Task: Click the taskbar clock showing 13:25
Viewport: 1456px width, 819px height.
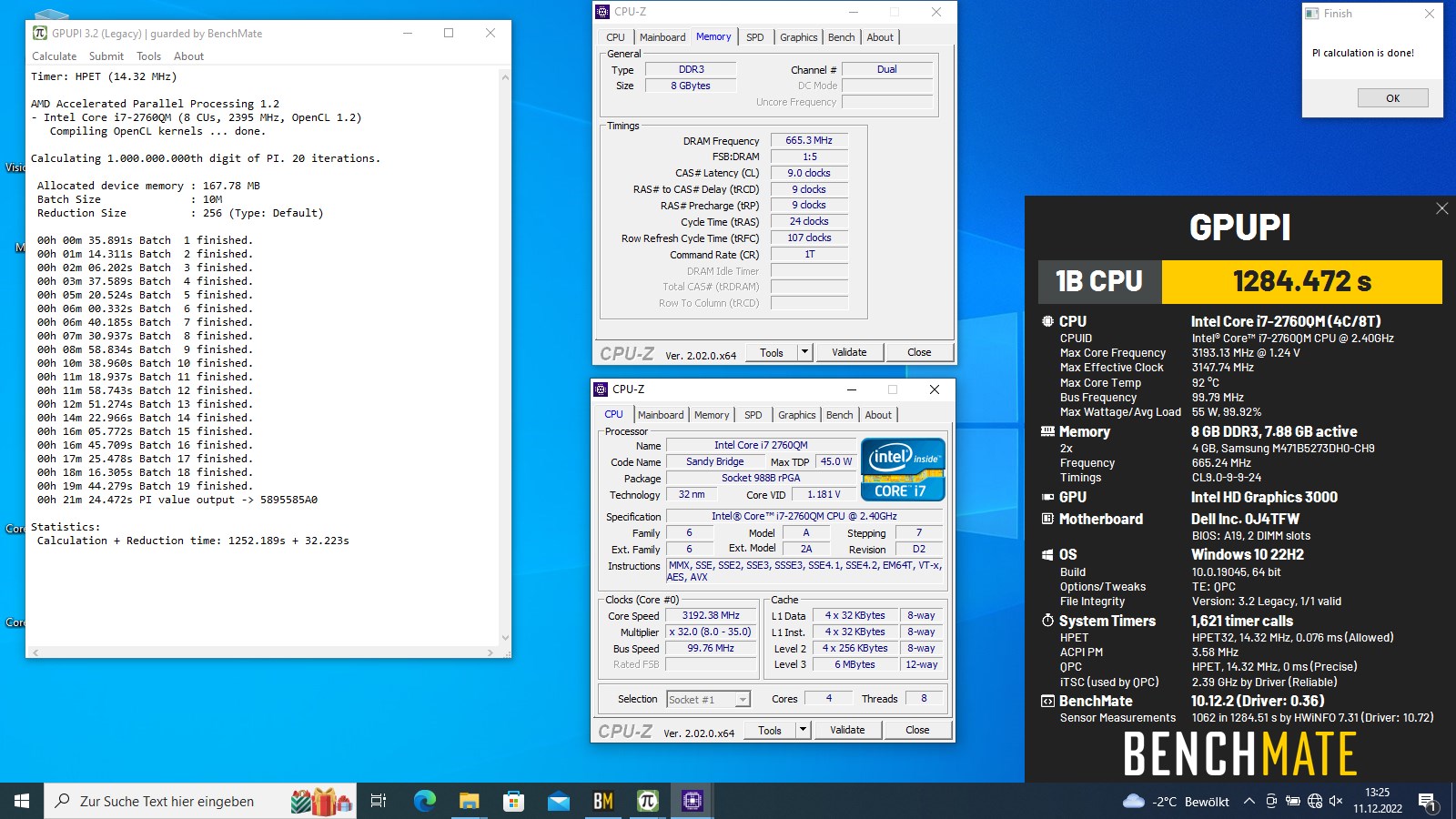Action: click(x=1377, y=801)
